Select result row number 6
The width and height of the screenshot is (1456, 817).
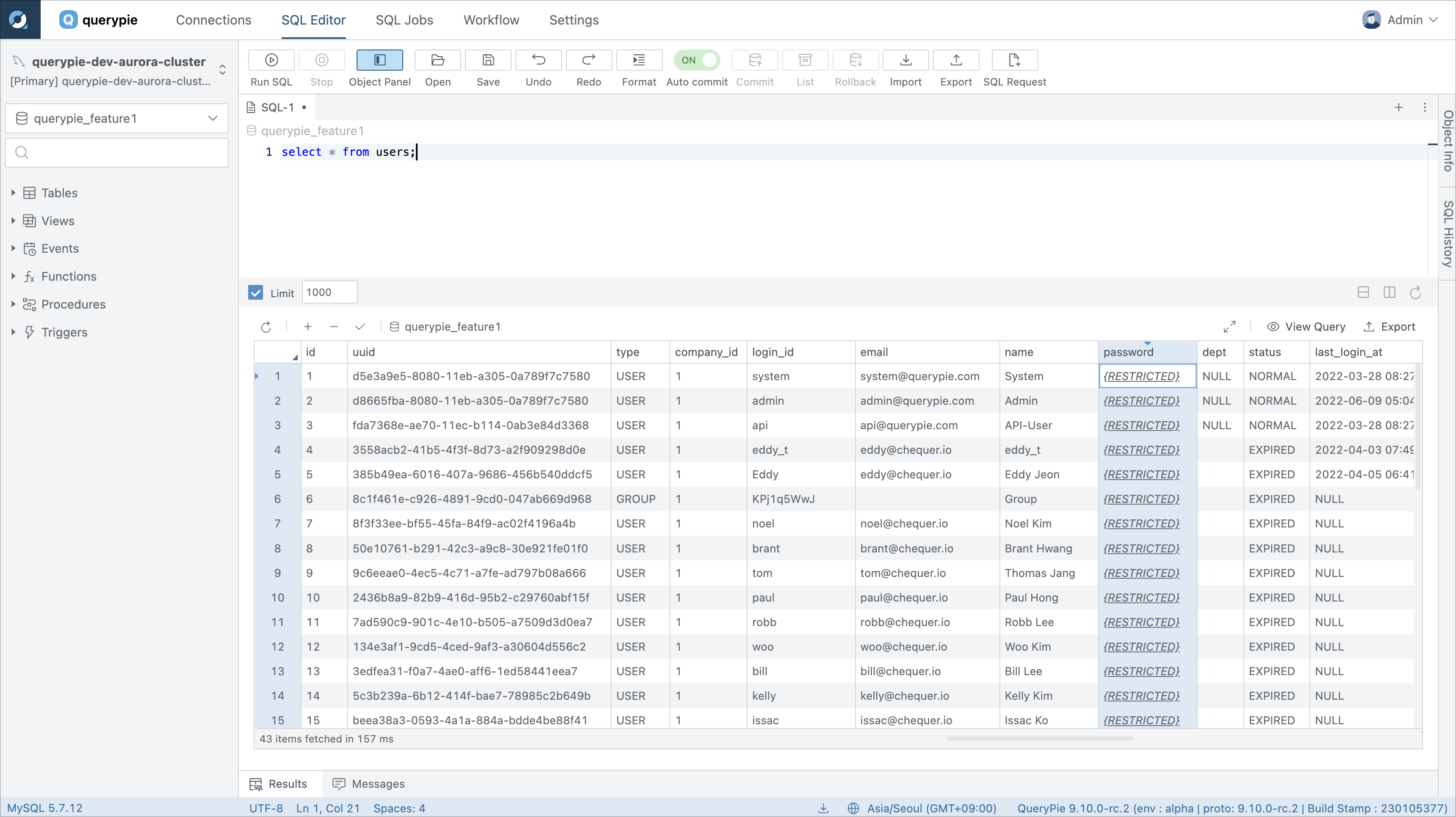[277, 499]
